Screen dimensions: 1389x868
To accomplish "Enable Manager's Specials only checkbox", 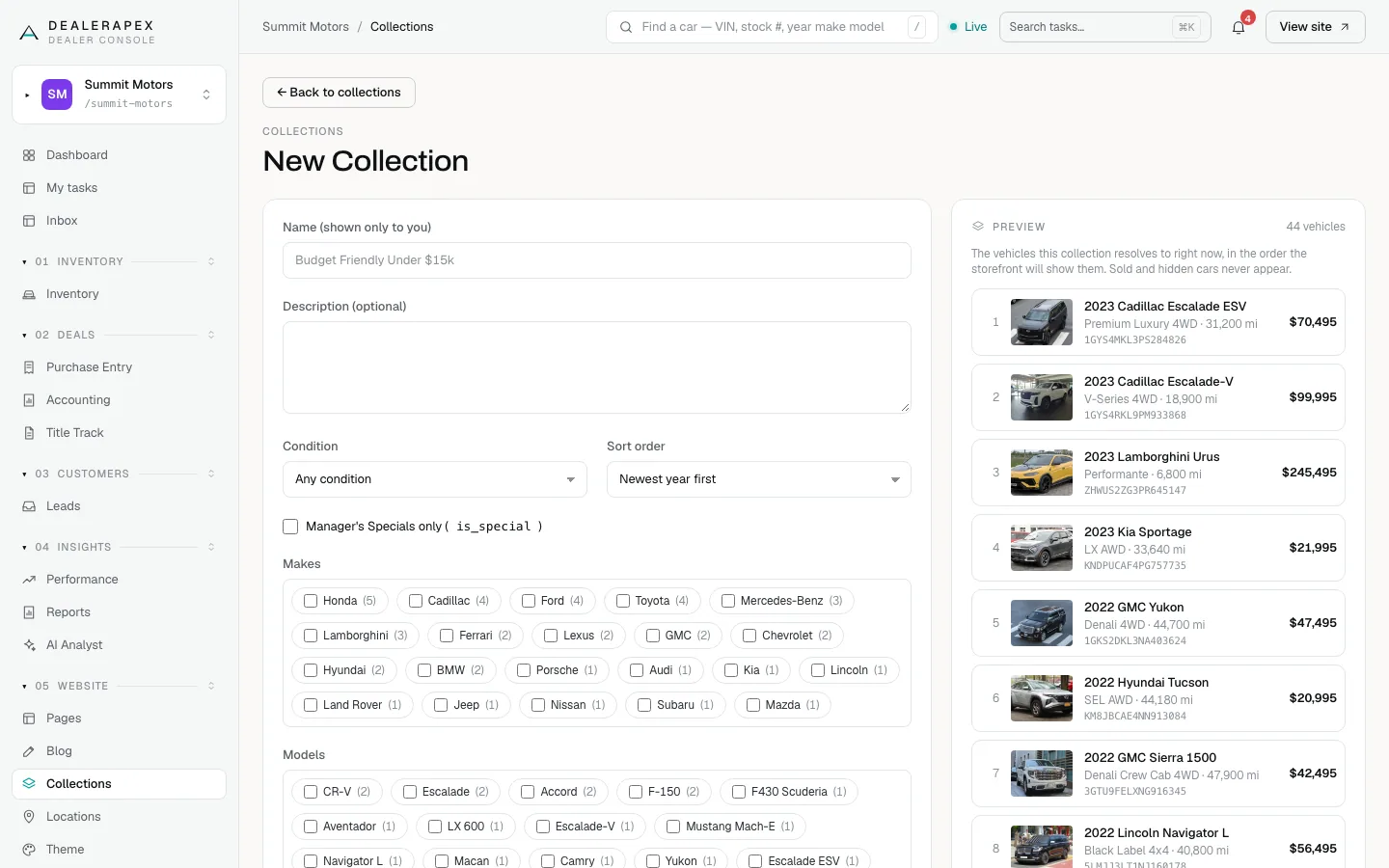I will click(290, 527).
